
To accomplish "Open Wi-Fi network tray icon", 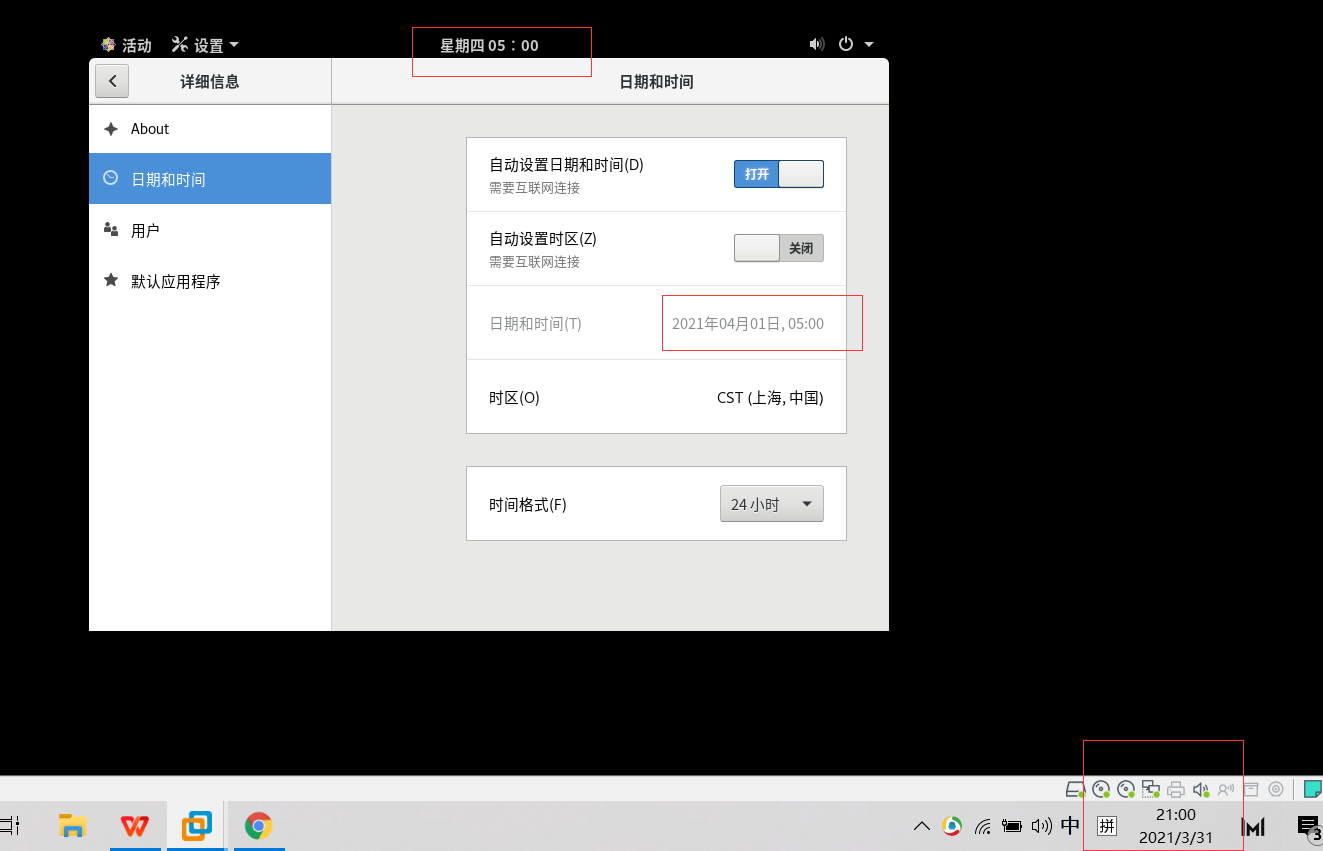I will [x=983, y=826].
